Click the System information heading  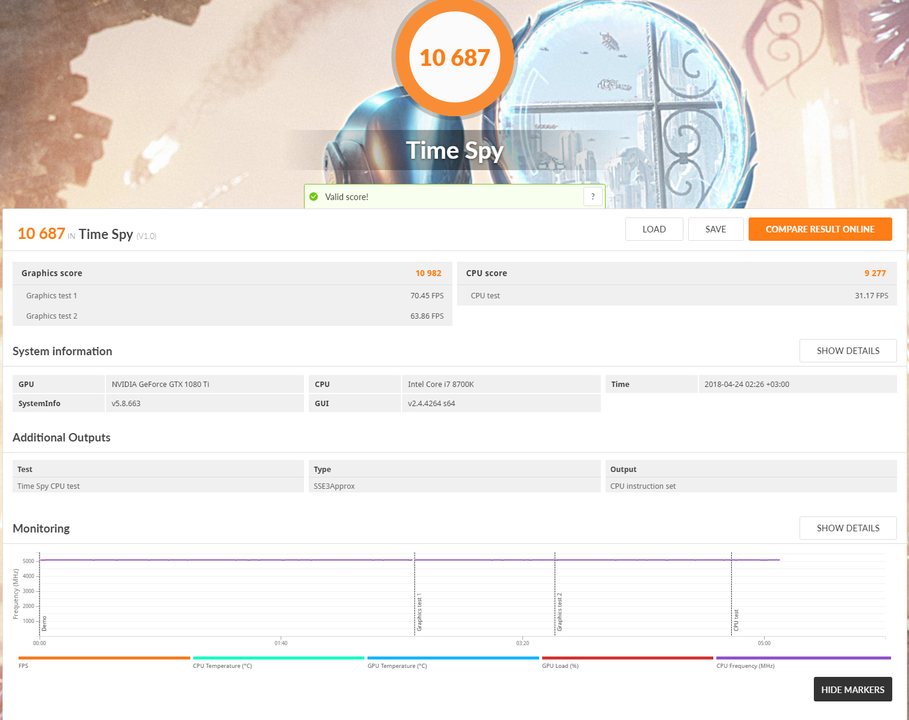pos(62,351)
